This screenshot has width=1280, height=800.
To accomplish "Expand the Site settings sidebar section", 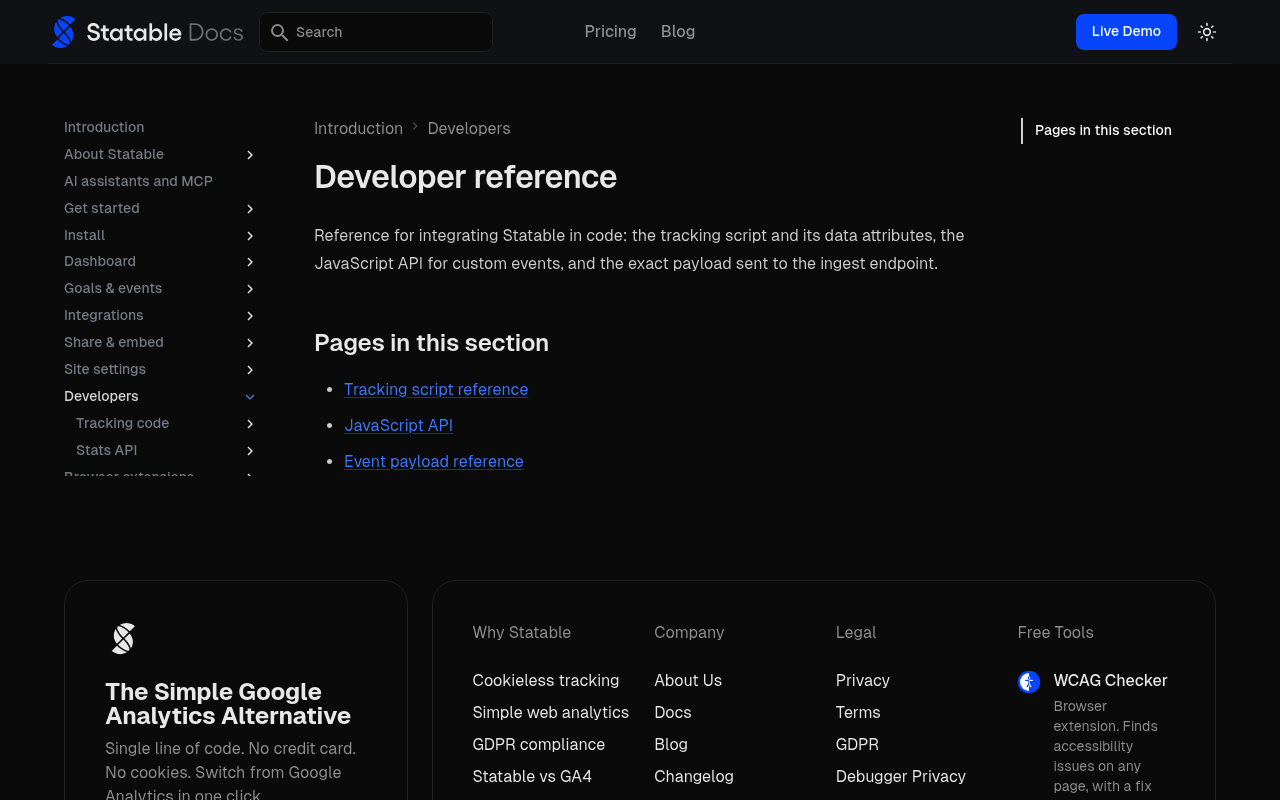I will 250,370.
